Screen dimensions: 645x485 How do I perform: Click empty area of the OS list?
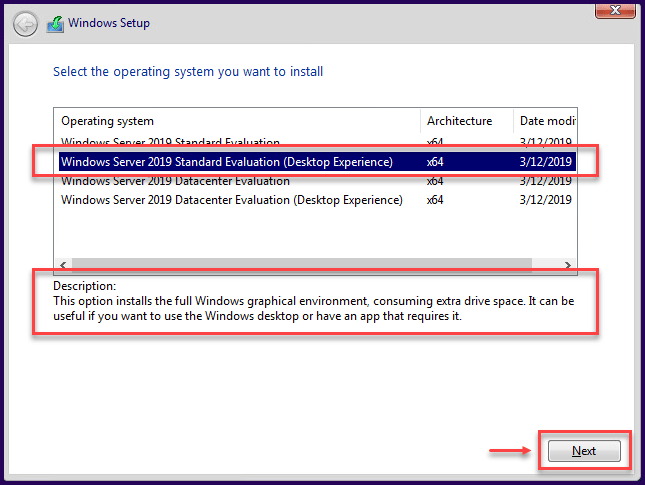tap(315, 234)
